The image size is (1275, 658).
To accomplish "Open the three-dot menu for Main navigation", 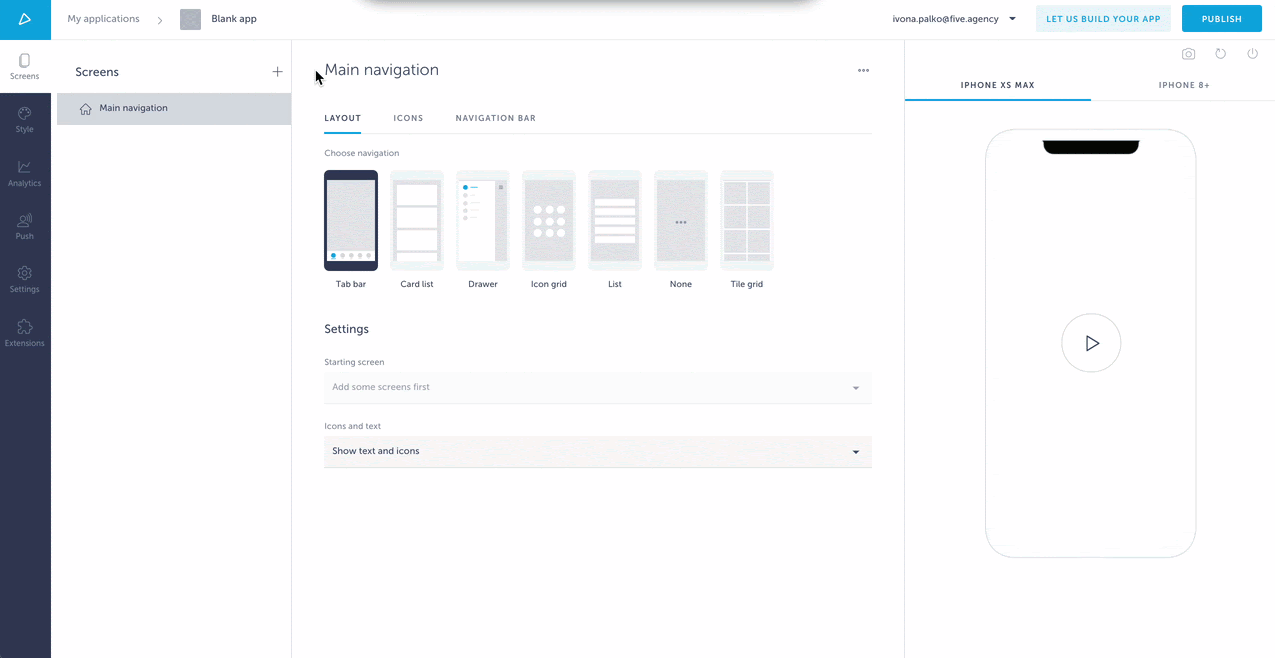I will 863,70.
